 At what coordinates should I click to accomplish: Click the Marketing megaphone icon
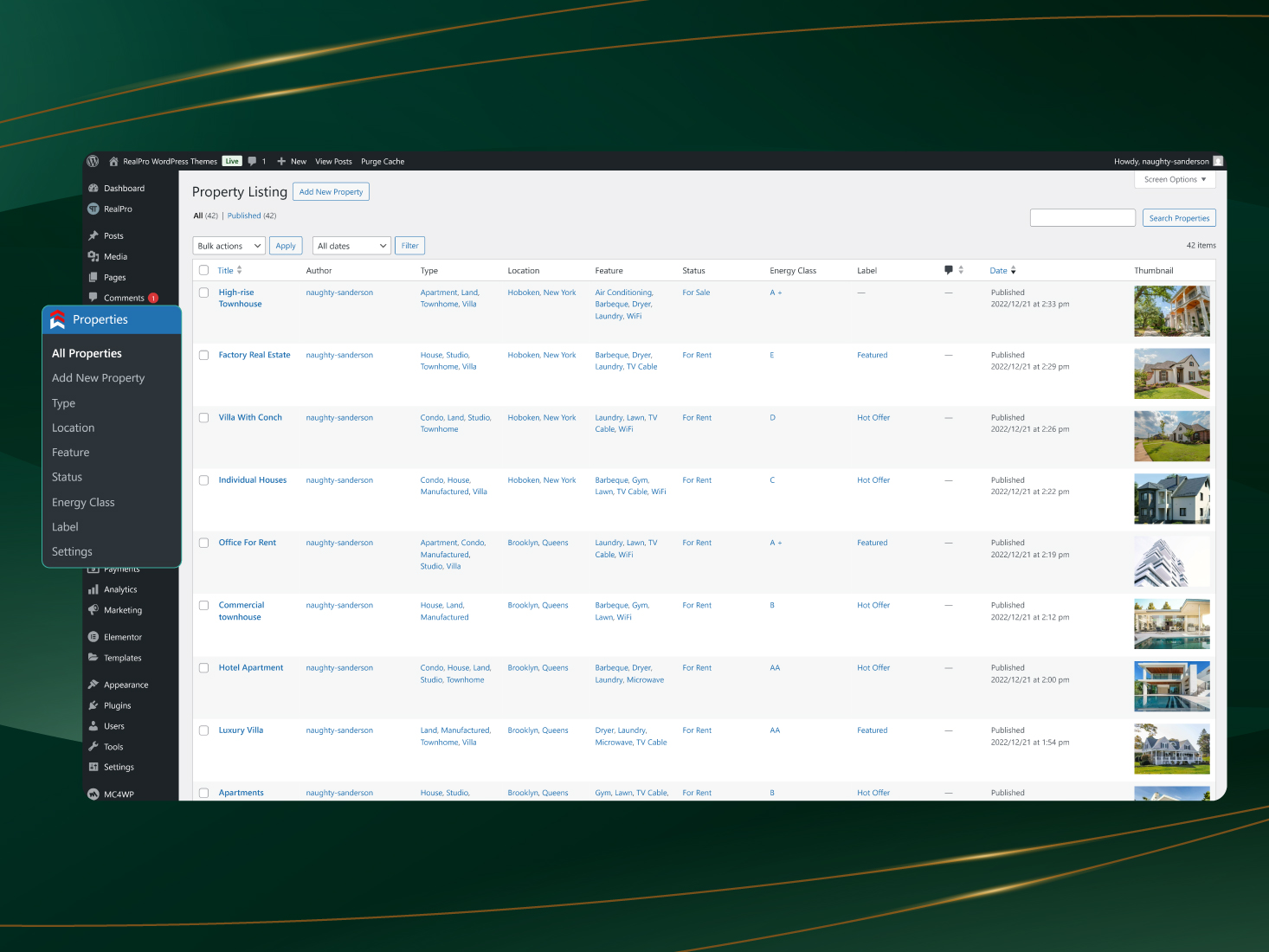(x=93, y=610)
